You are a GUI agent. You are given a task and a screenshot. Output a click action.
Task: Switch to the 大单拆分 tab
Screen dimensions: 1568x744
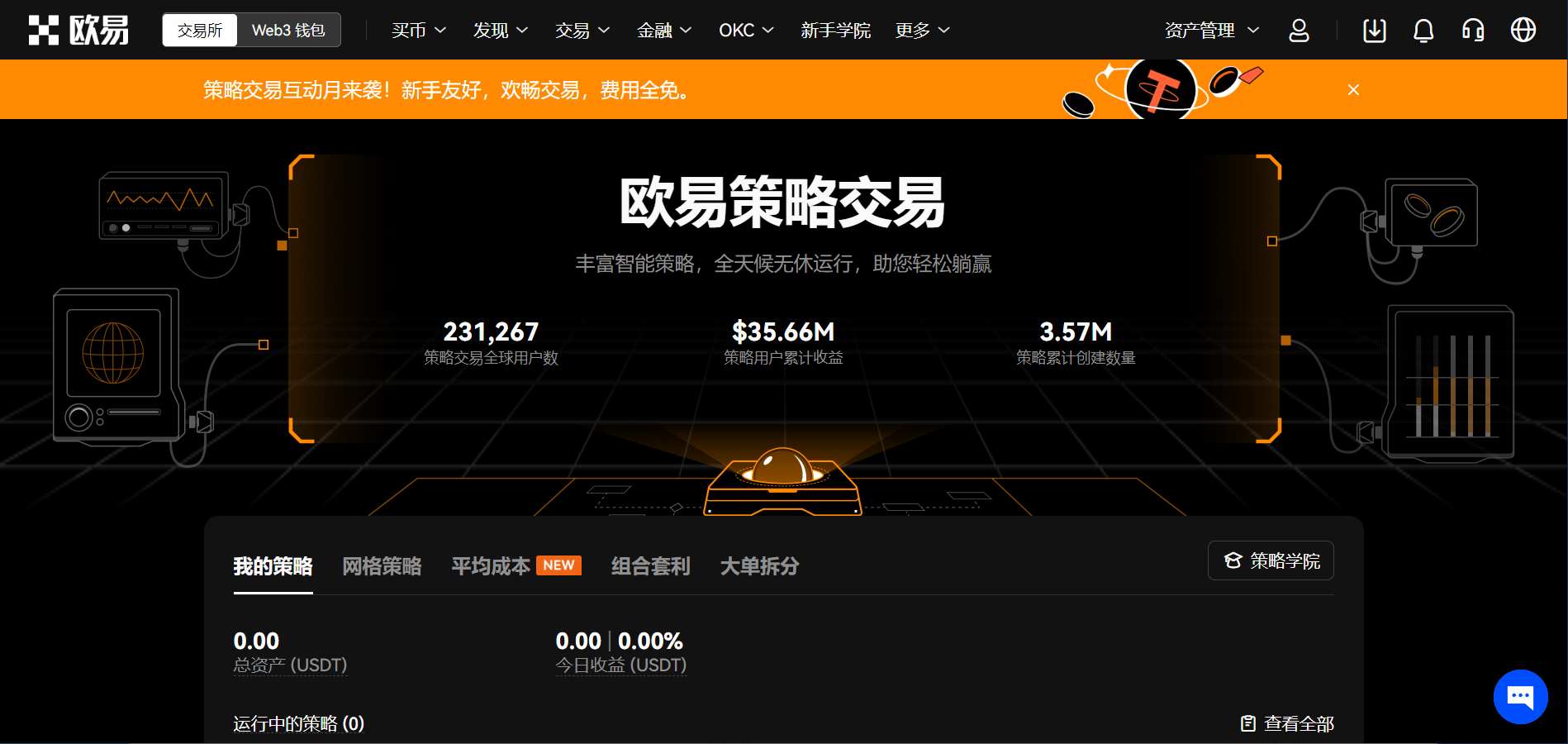[759, 566]
